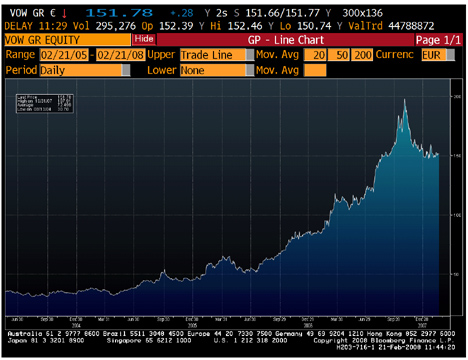The image size is (468, 360).
Task: Click the DELAY 11:29 label
Action: [36, 26]
